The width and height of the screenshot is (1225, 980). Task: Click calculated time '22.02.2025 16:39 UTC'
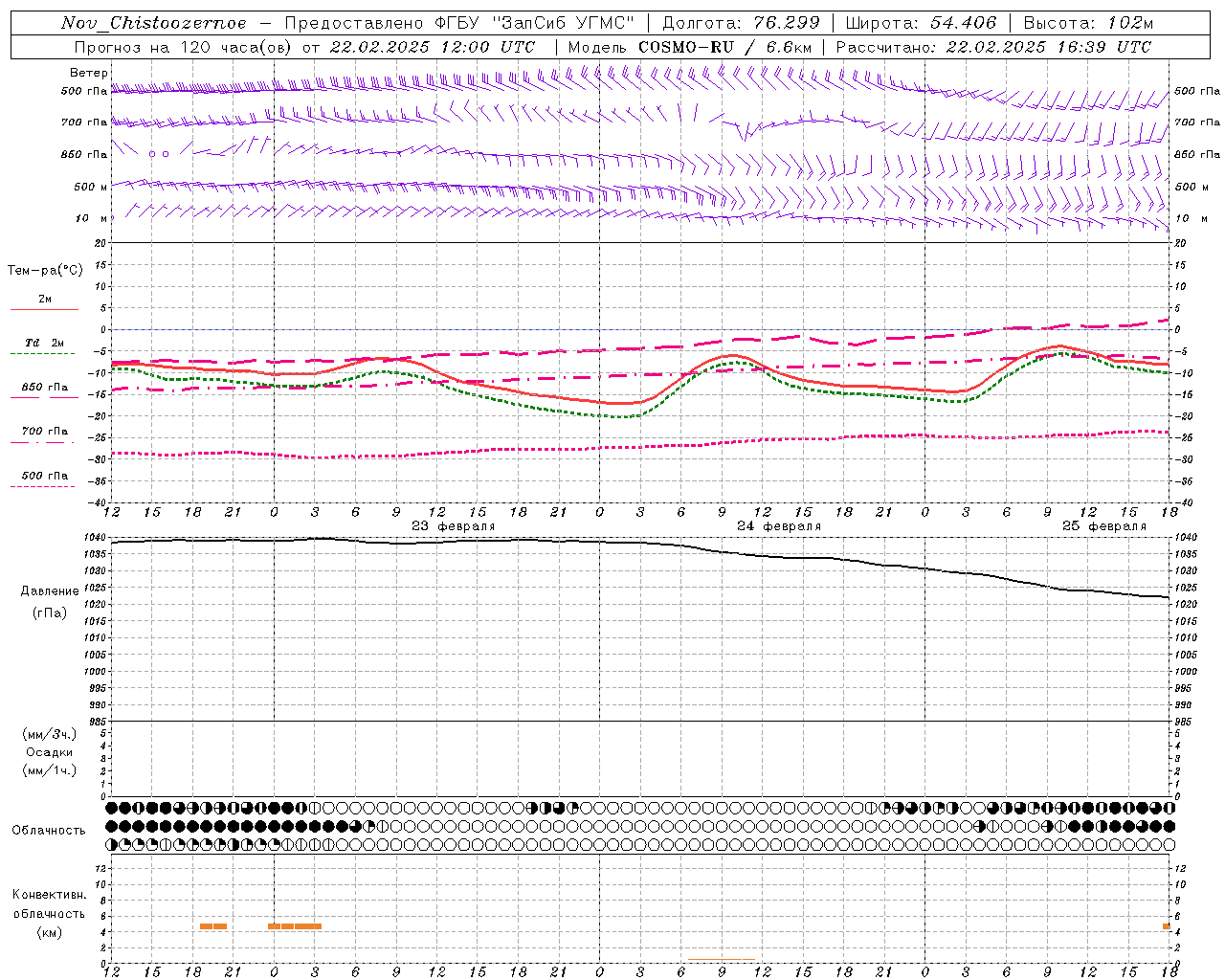pyautogui.click(x=1049, y=47)
